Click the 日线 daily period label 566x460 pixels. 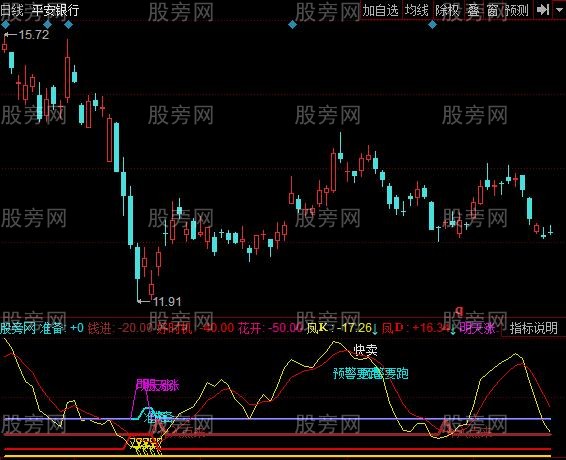point(11,10)
